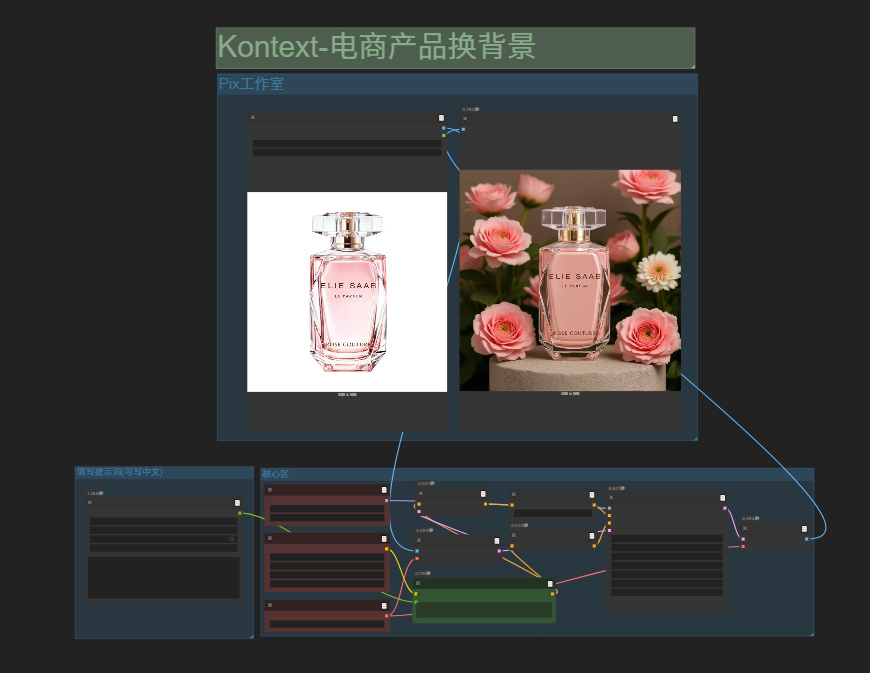Click the bottom widget row of the largest gray node
Screen dimensions: 870x673
click(667, 592)
